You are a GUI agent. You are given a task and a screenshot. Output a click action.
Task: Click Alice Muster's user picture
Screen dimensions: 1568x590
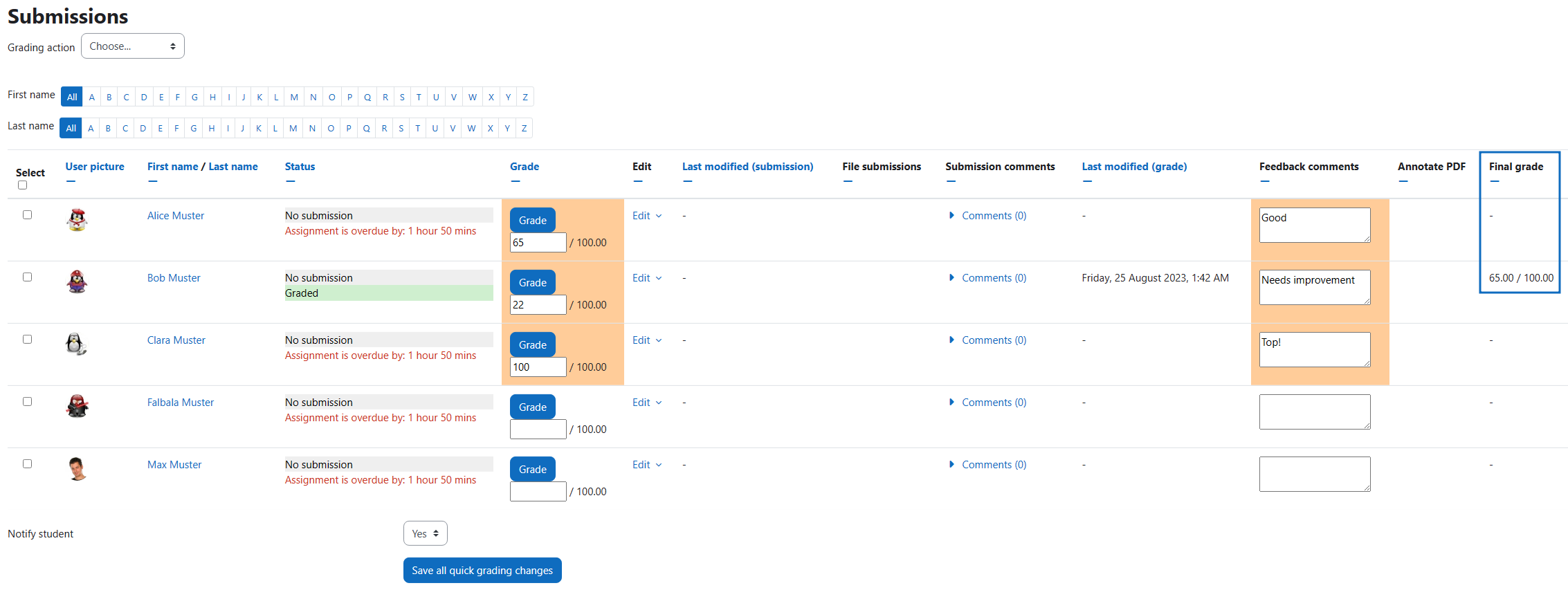click(x=77, y=220)
